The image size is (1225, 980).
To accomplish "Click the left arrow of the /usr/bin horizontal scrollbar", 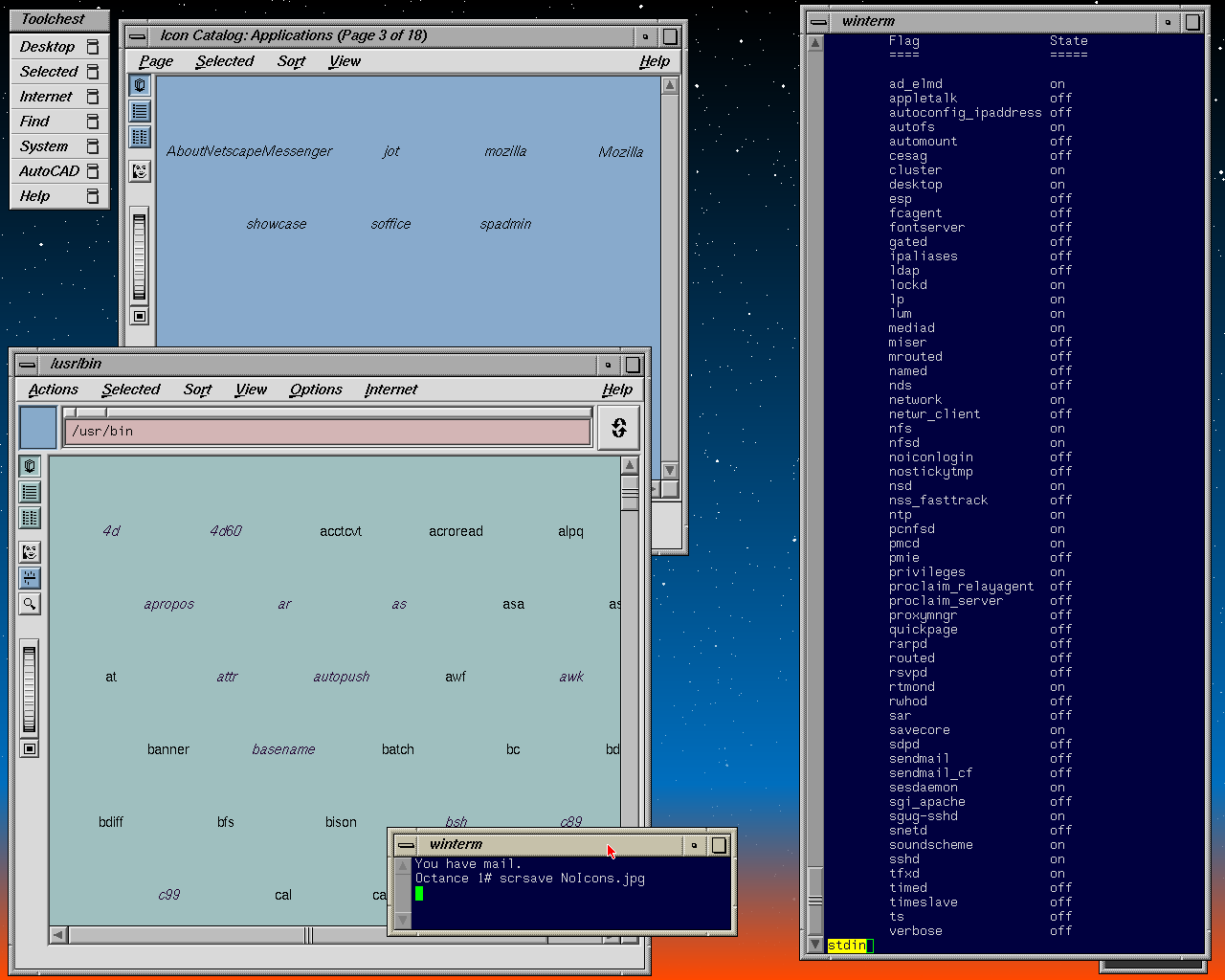I will [58, 935].
